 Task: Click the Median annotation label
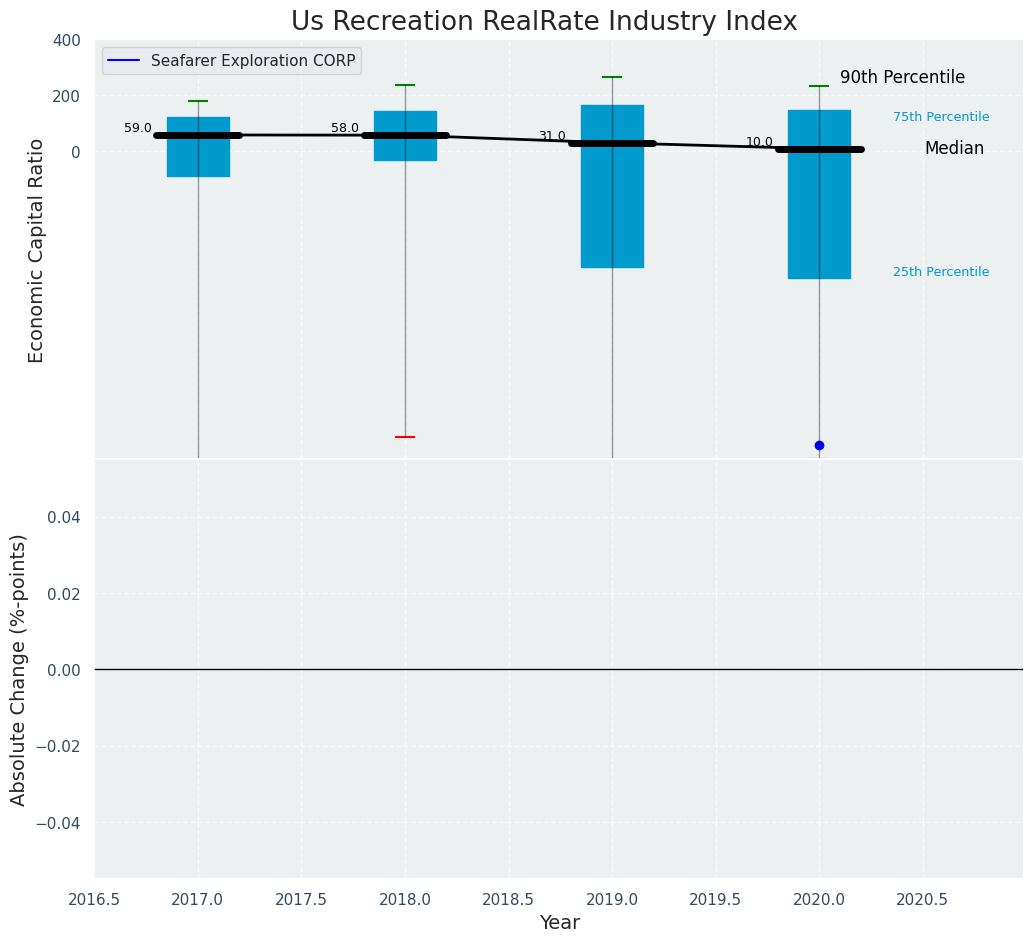(x=954, y=148)
